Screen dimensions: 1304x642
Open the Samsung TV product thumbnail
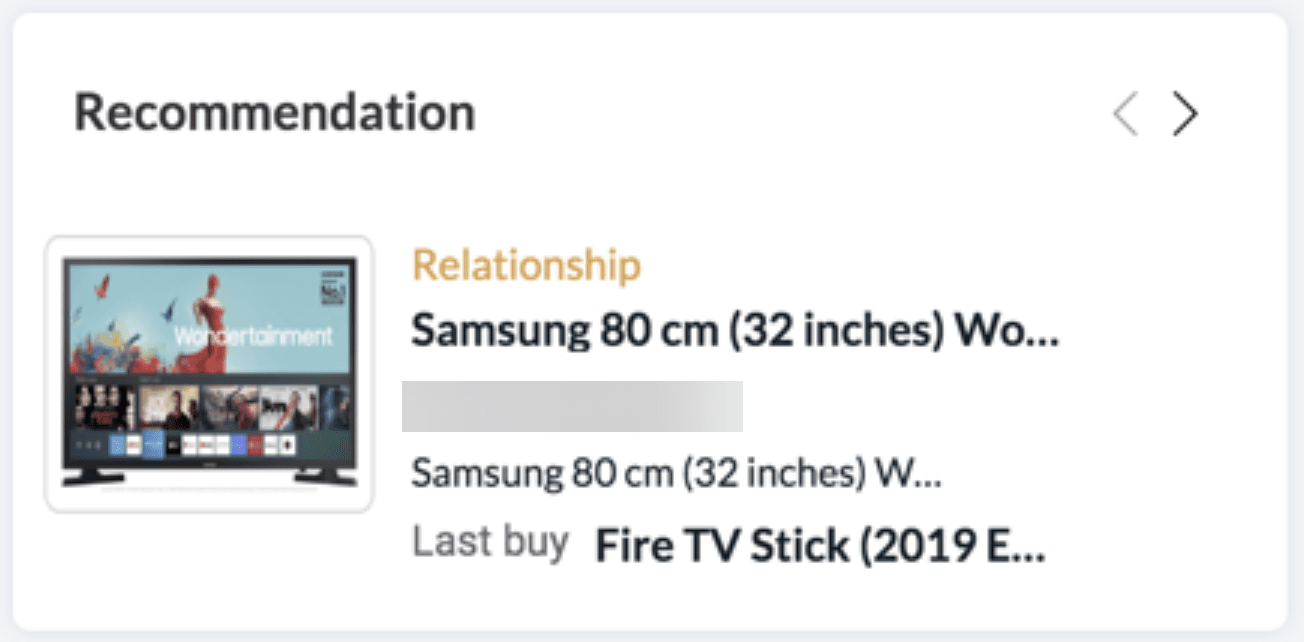(x=209, y=373)
